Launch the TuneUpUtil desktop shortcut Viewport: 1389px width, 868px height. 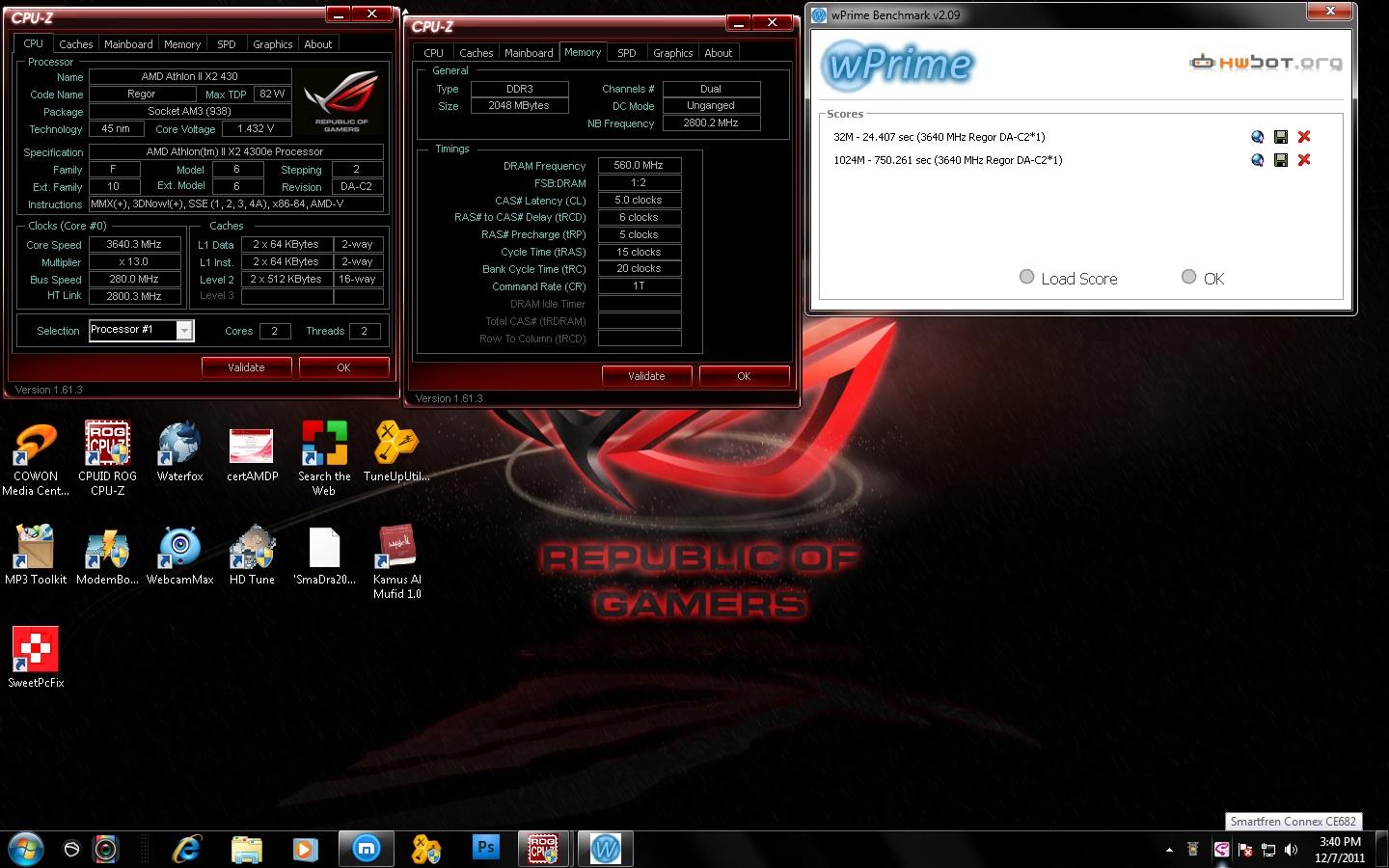[x=395, y=452]
